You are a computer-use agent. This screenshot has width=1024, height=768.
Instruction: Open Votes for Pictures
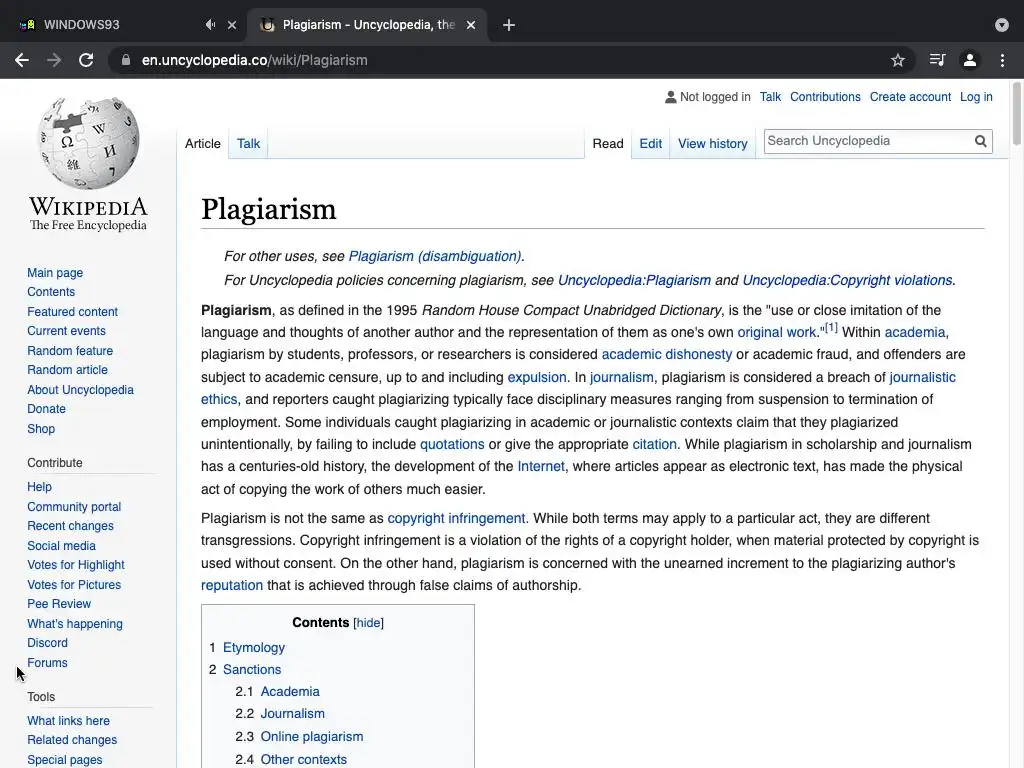click(74, 584)
